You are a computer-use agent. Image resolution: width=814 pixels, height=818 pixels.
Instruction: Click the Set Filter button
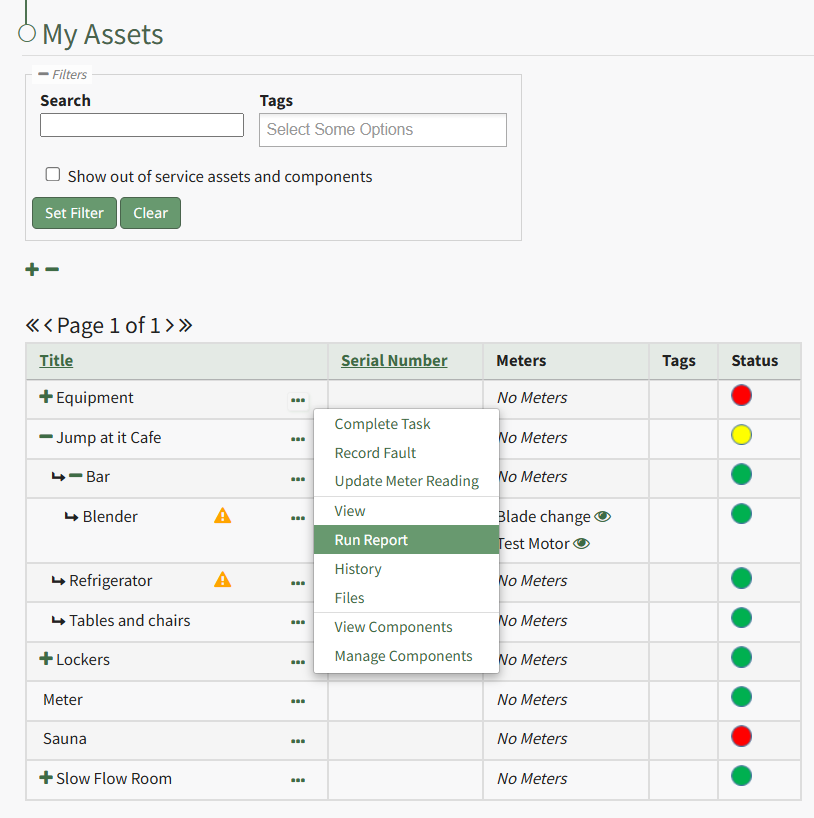coord(74,213)
